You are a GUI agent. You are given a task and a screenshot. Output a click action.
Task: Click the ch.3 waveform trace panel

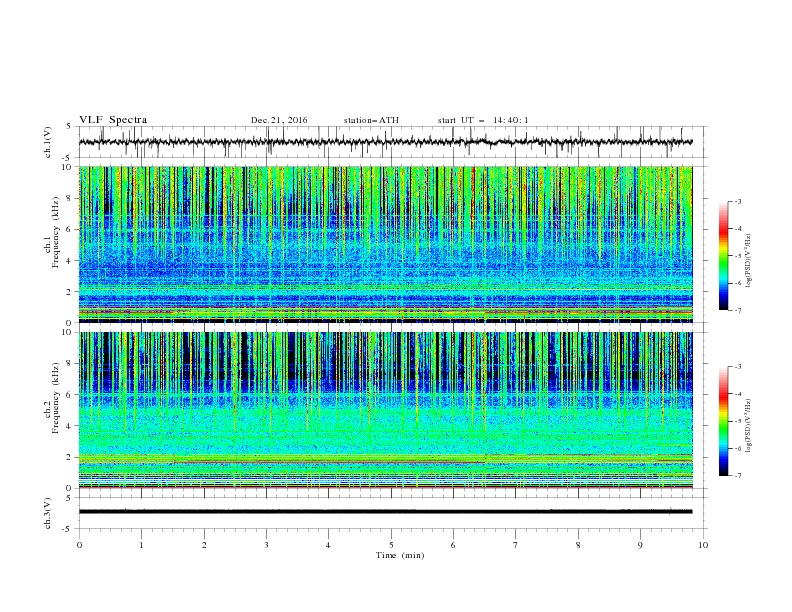[392, 513]
